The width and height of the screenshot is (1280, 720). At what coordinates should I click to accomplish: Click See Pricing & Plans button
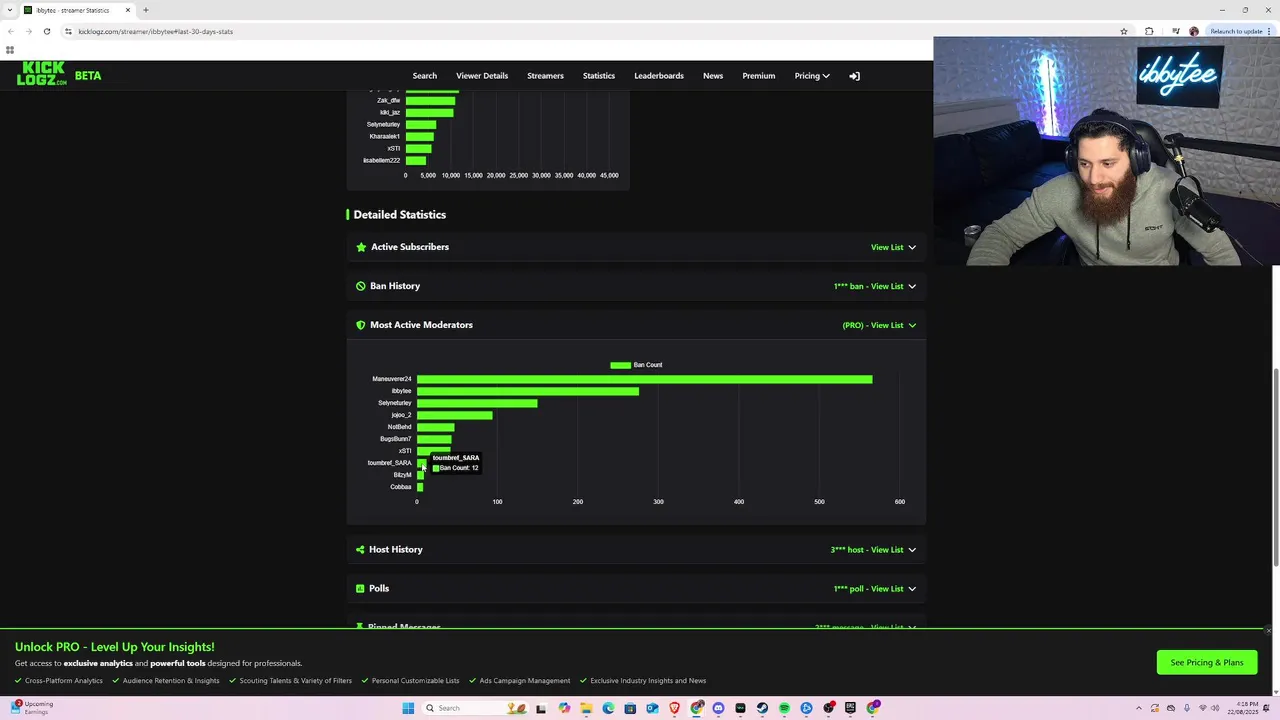1207,662
